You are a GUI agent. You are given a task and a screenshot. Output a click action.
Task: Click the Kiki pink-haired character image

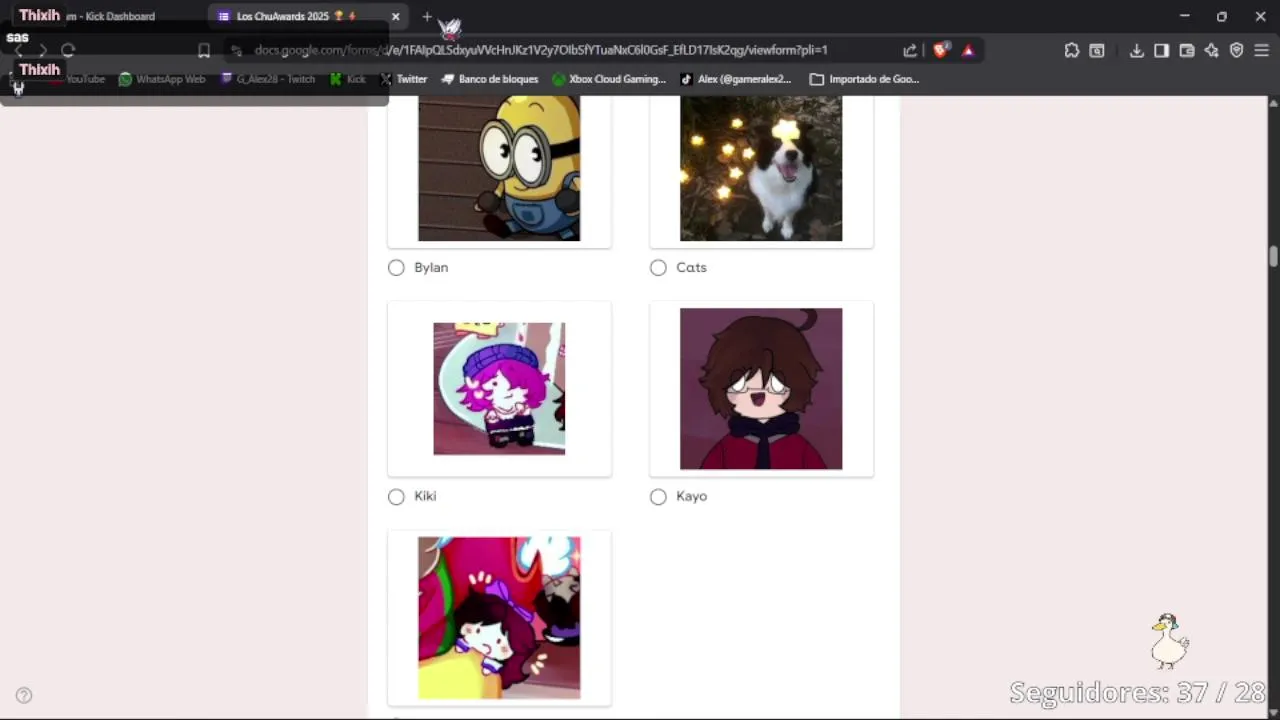click(499, 388)
